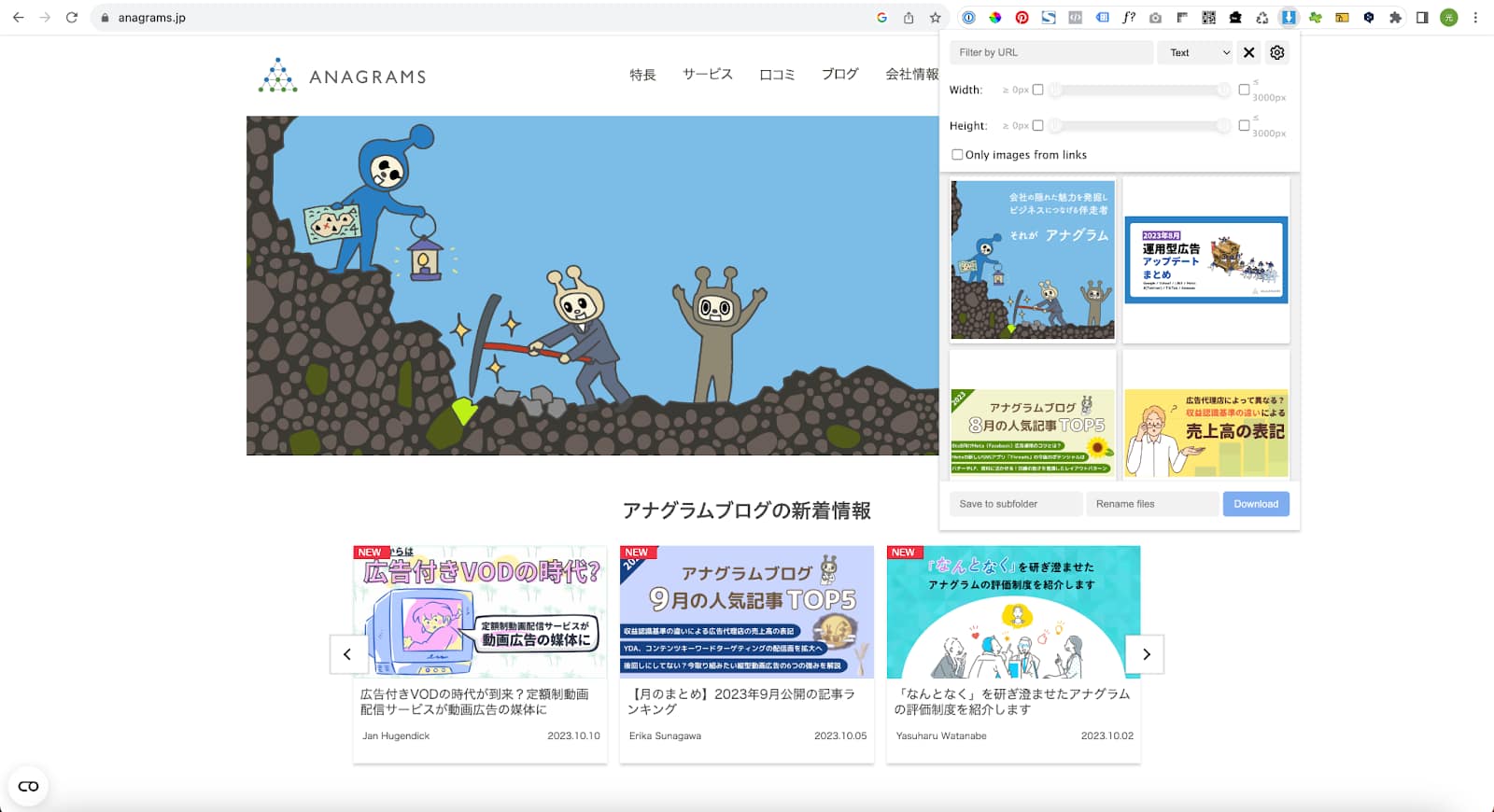This screenshot has width=1494, height=812.
Task: Toggle the browser side panel icon
Action: point(1422,18)
